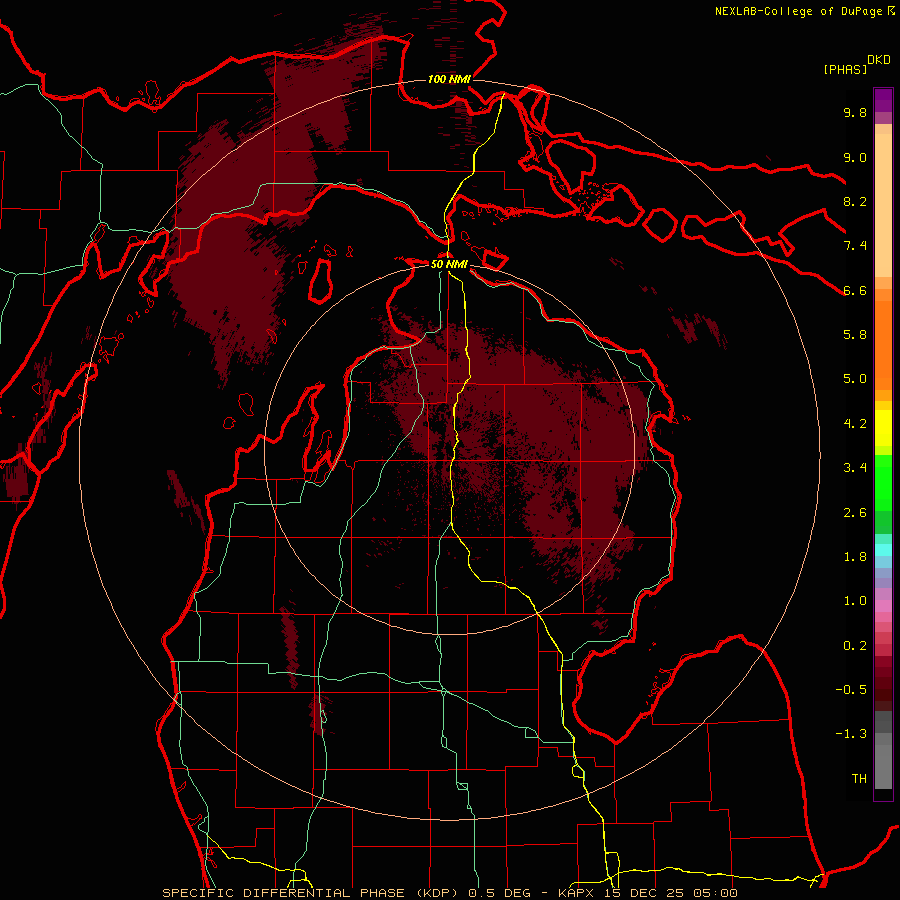Click the 50 NMI range ring label
The width and height of the screenshot is (900, 900).
point(449,264)
